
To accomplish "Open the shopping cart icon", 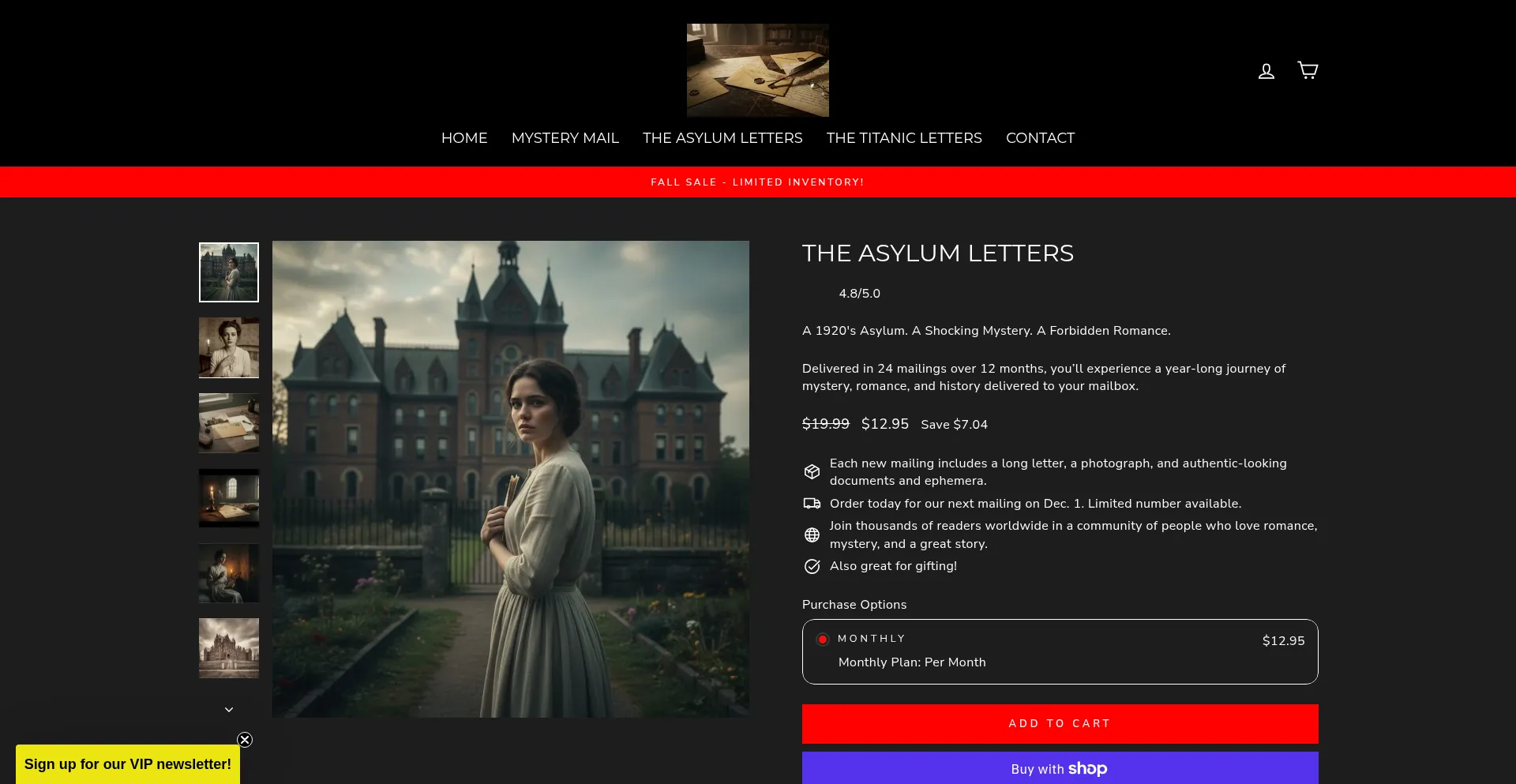I will (x=1308, y=70).
